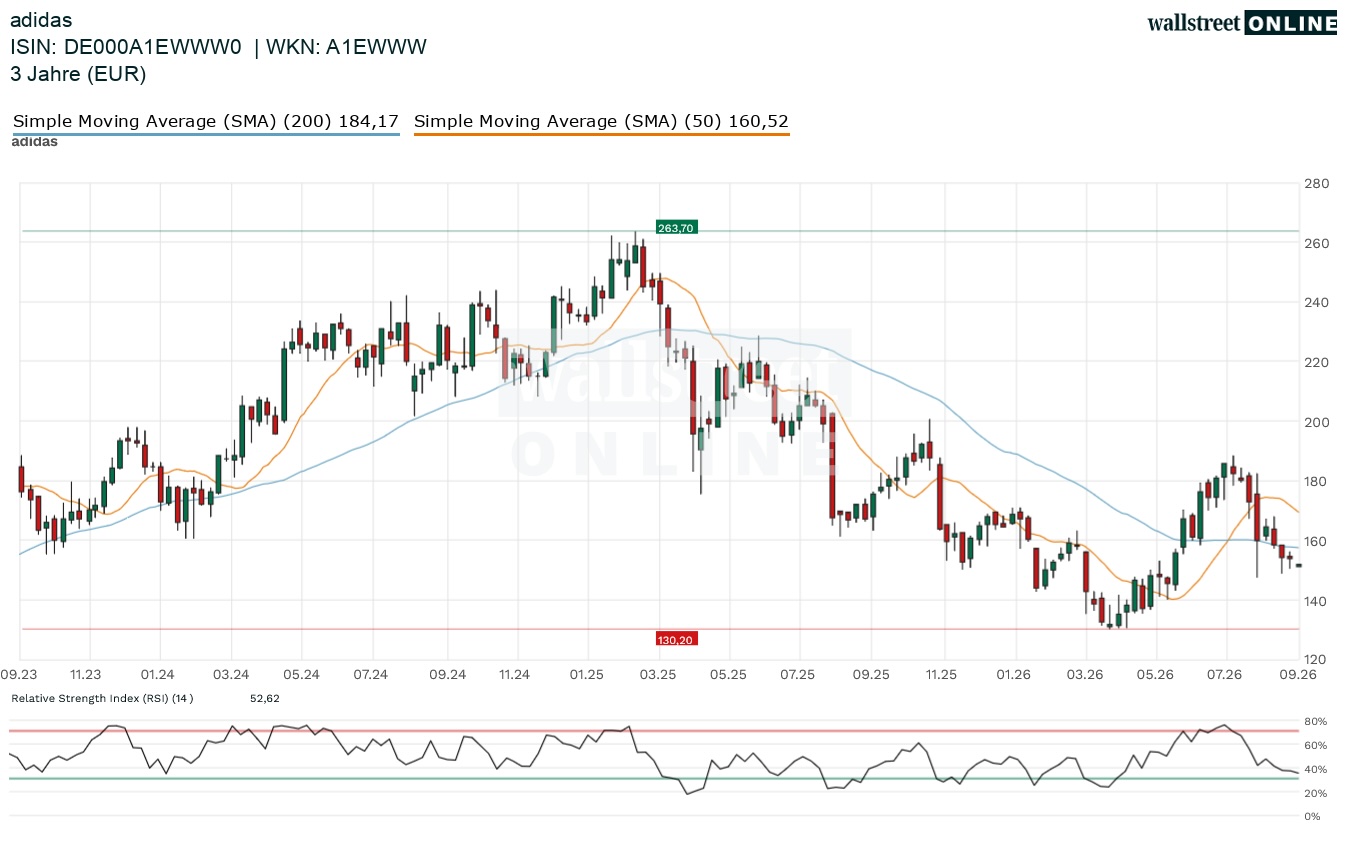
Task: Click the 3 Jahre (EUR) period label
Action: point(78,74)
